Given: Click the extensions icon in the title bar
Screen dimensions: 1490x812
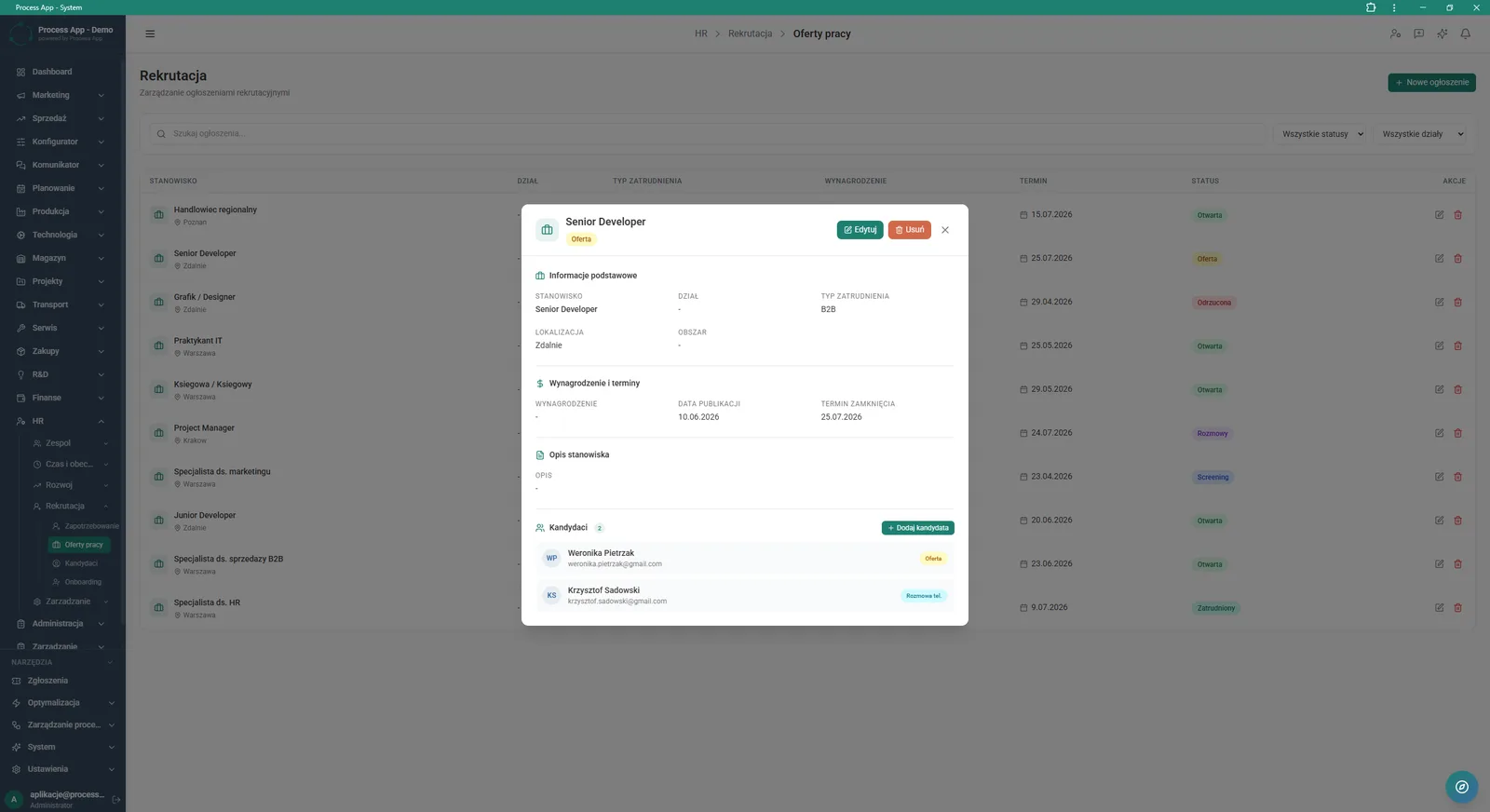Looking at the screenshot, I should click(1371, 7).
